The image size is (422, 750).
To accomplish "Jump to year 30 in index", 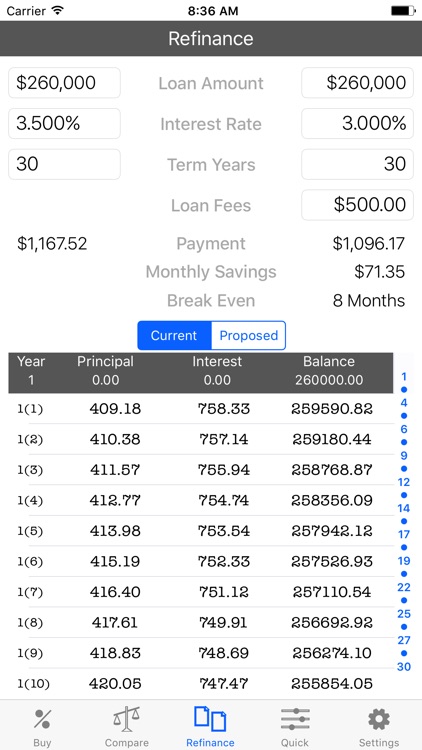I will coord(404,666).
